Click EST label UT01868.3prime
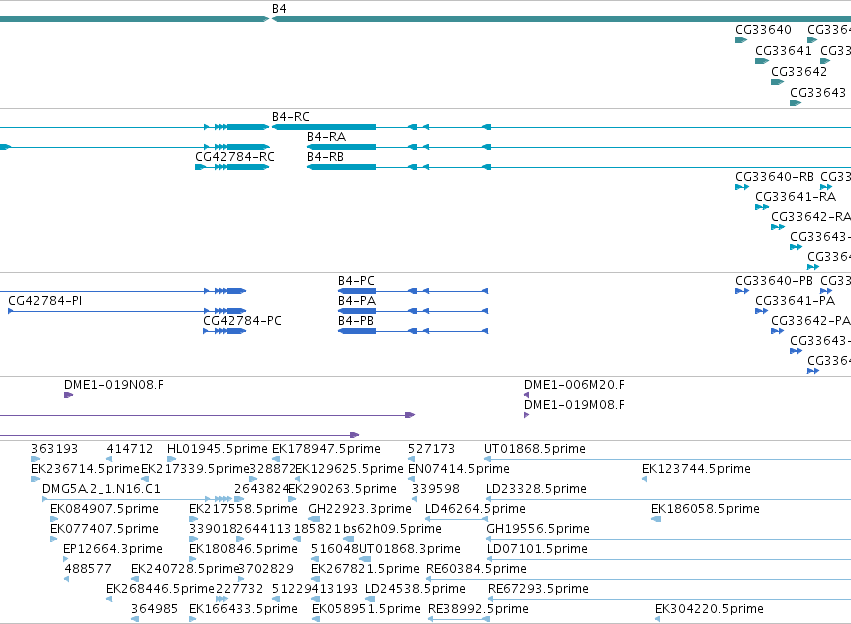 410,549
